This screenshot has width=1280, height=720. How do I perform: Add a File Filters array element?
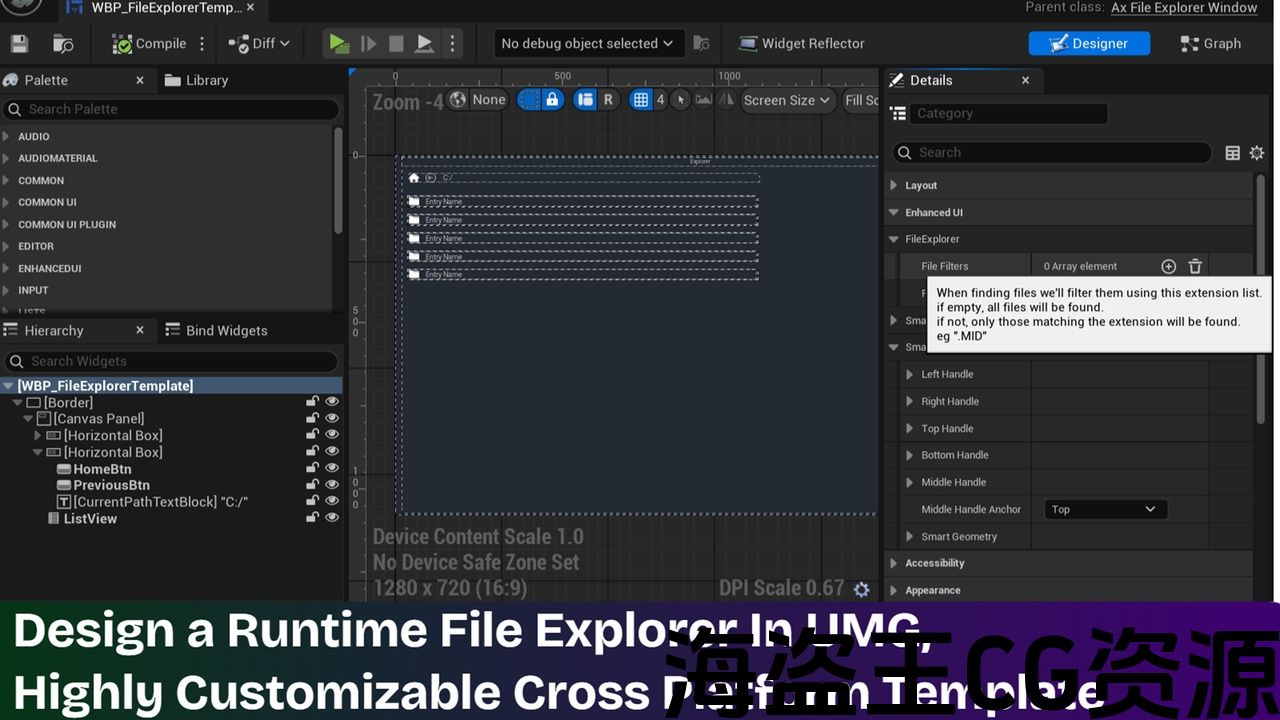tap(1168, 266)
